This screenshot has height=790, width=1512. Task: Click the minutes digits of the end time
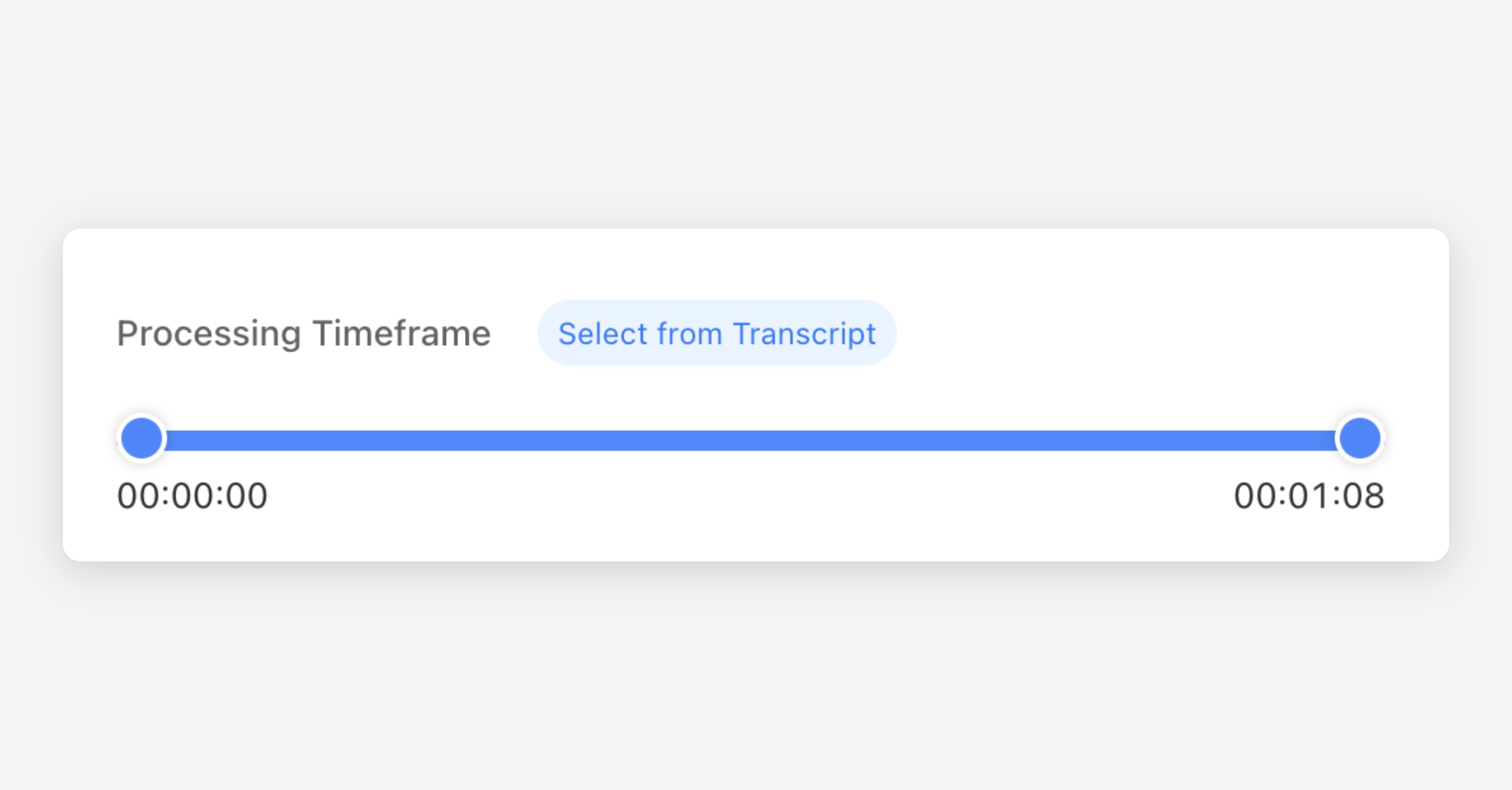[1309, 496]
